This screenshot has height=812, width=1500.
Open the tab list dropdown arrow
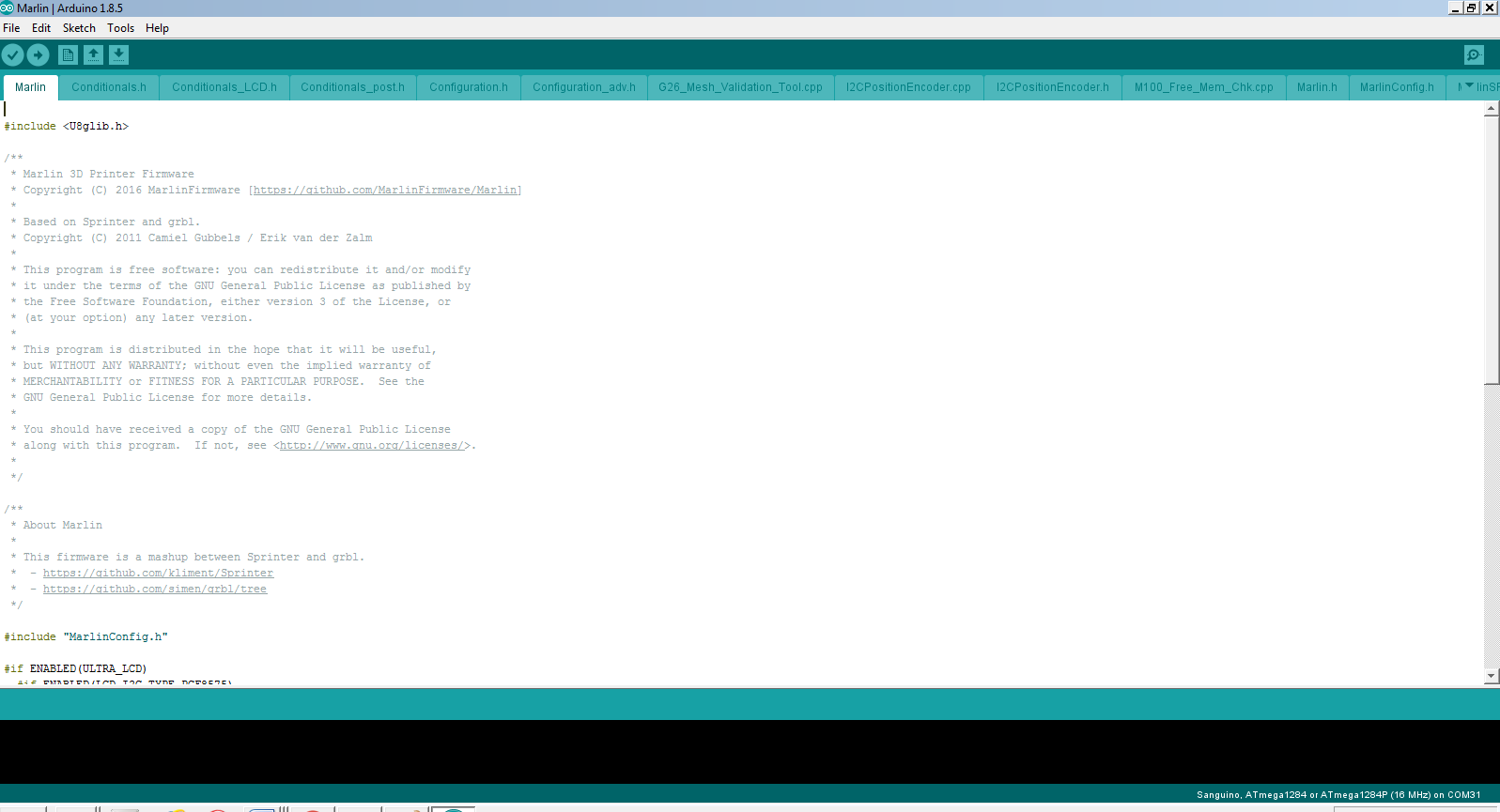tap(1470, 86)
